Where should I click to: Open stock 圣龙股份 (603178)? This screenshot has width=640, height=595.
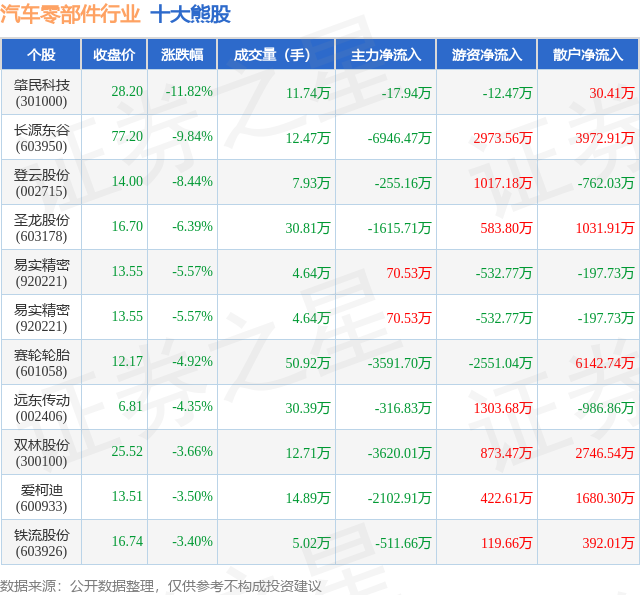(x=41, y=228)
